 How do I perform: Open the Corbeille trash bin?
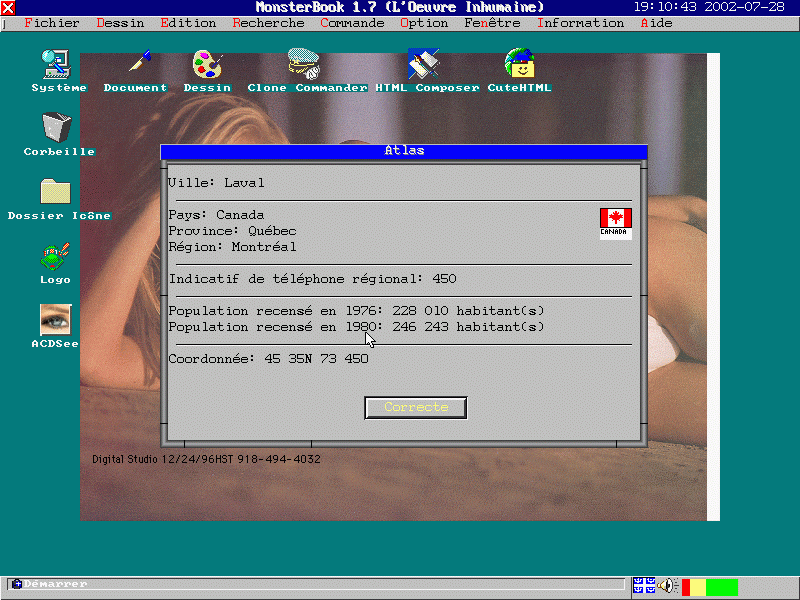[x=57, y=128]
